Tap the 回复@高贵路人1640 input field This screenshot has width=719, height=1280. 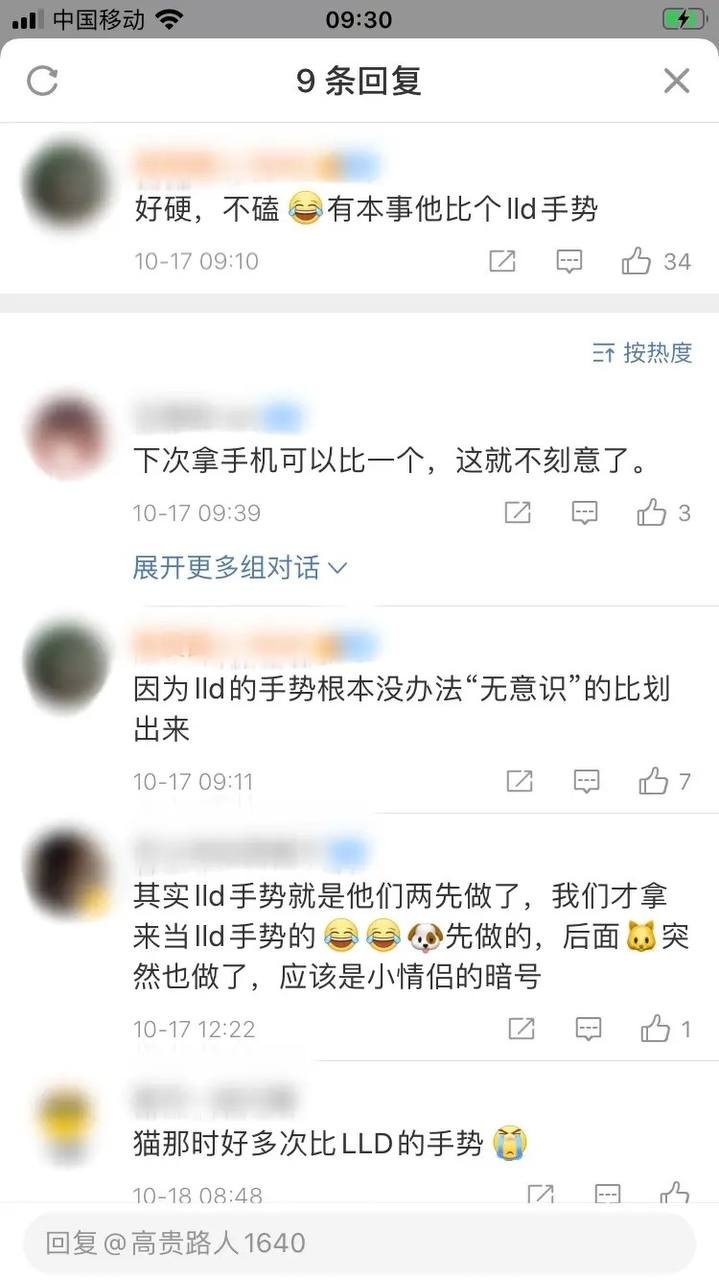(359, 1243)
